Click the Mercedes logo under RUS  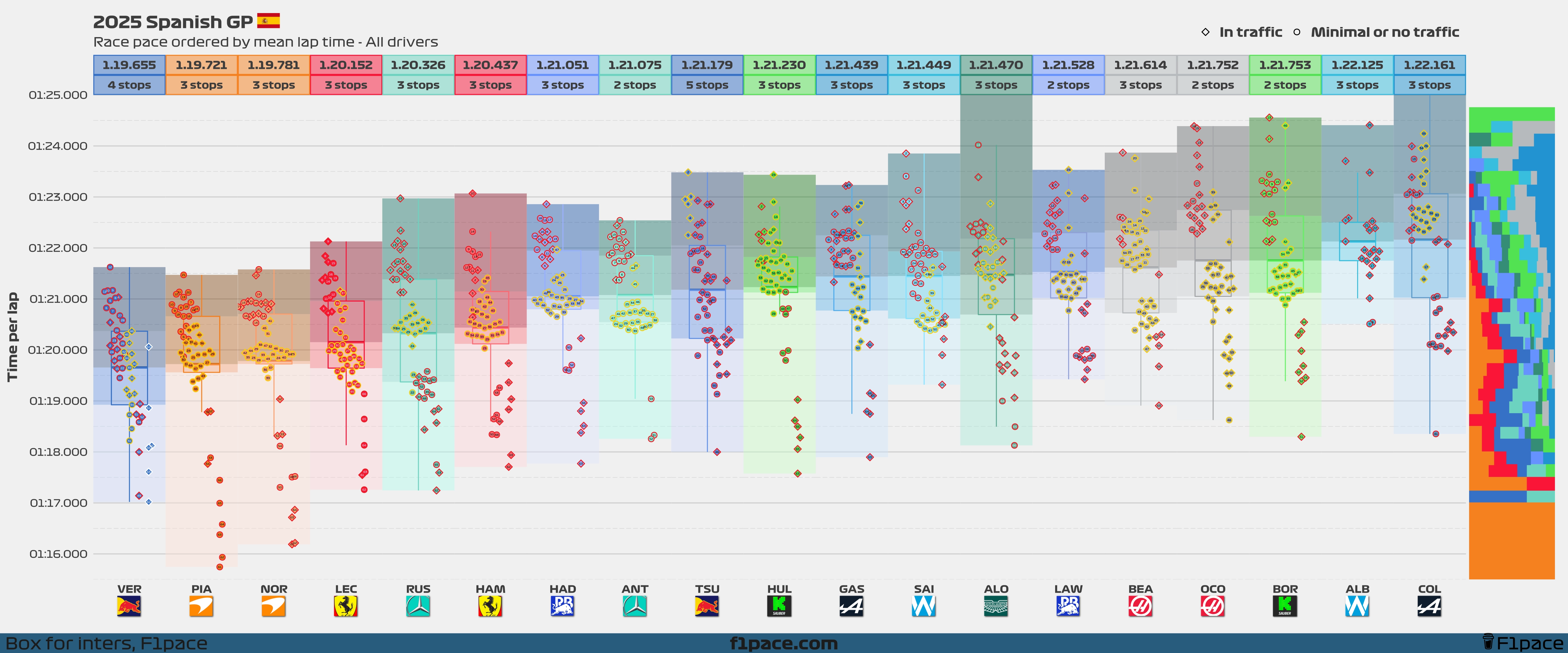(x=418, y=606)
